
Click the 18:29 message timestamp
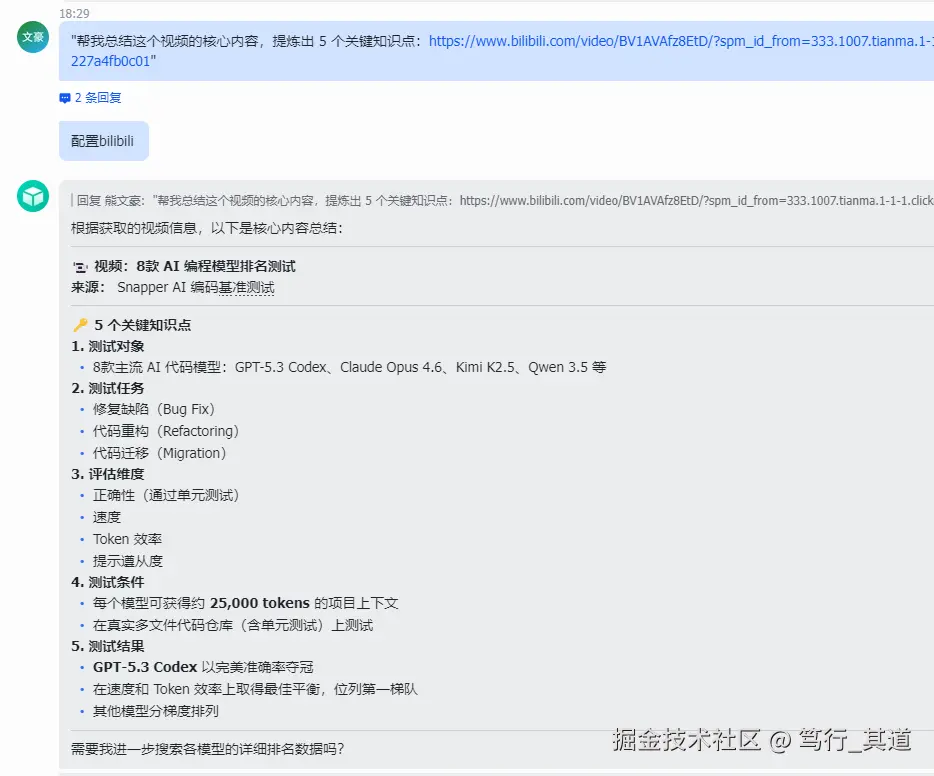click(x=74, y=13)
